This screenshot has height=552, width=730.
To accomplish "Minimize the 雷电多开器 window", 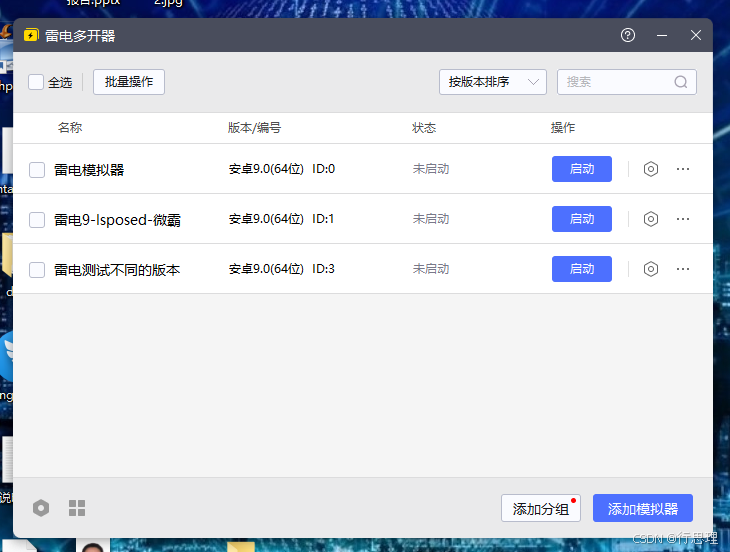I will [x=662, y=35].
